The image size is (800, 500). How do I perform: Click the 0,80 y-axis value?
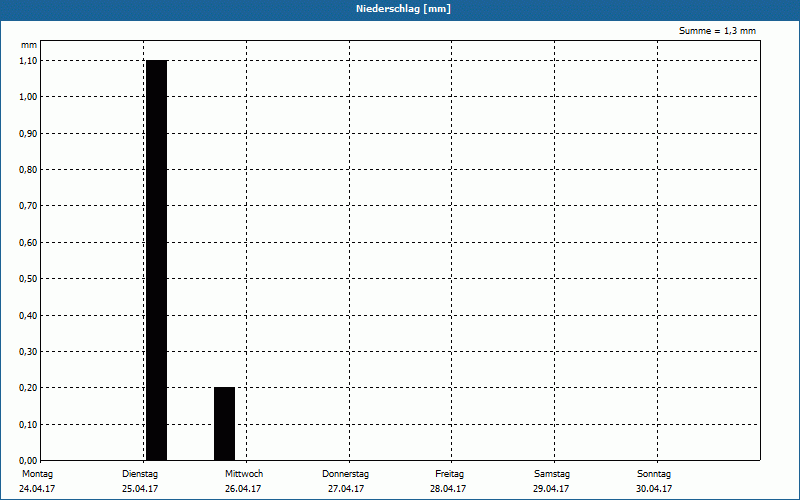click(28, 170)
